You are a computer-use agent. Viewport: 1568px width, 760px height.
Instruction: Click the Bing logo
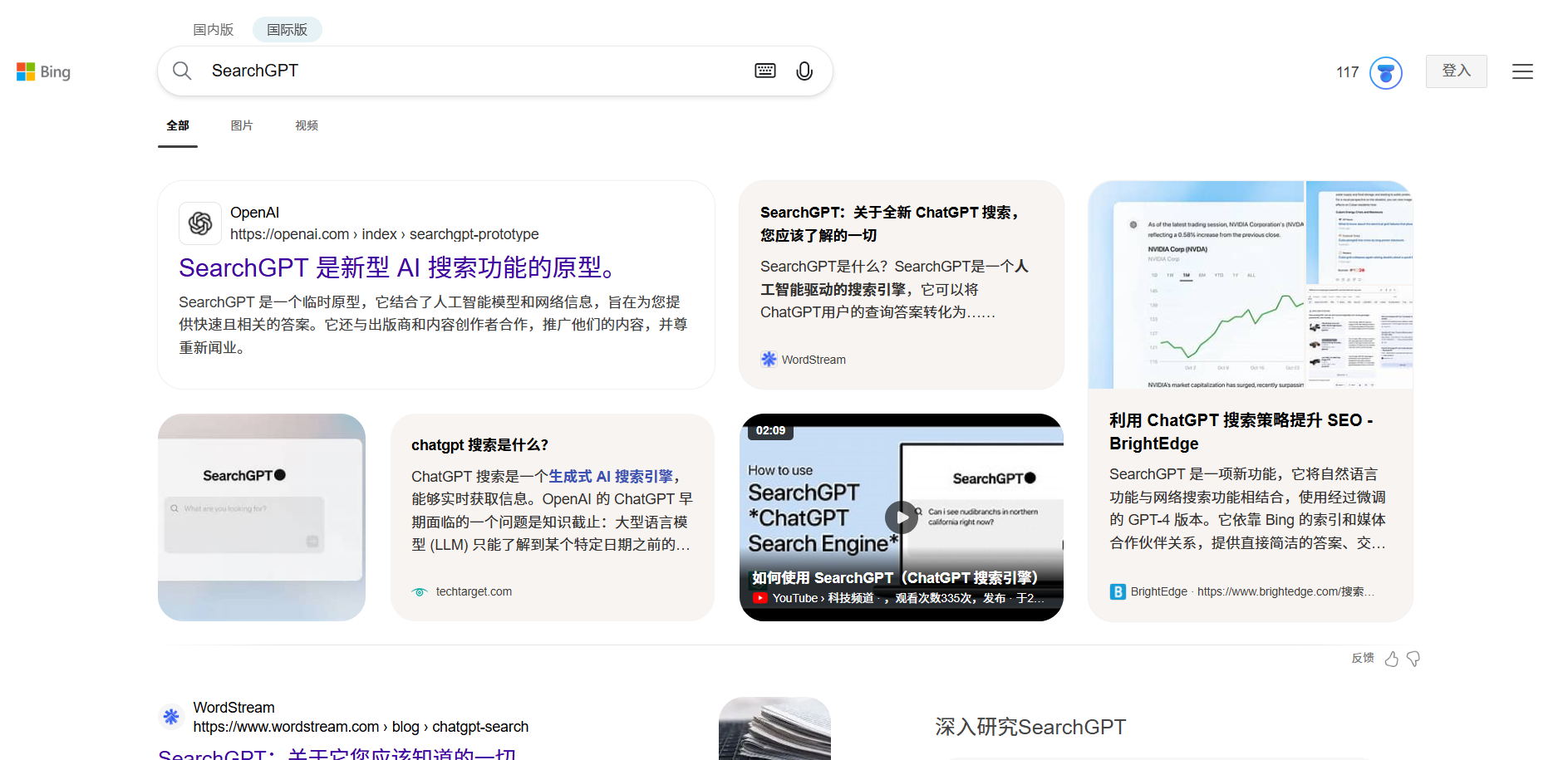pos(42,71)
